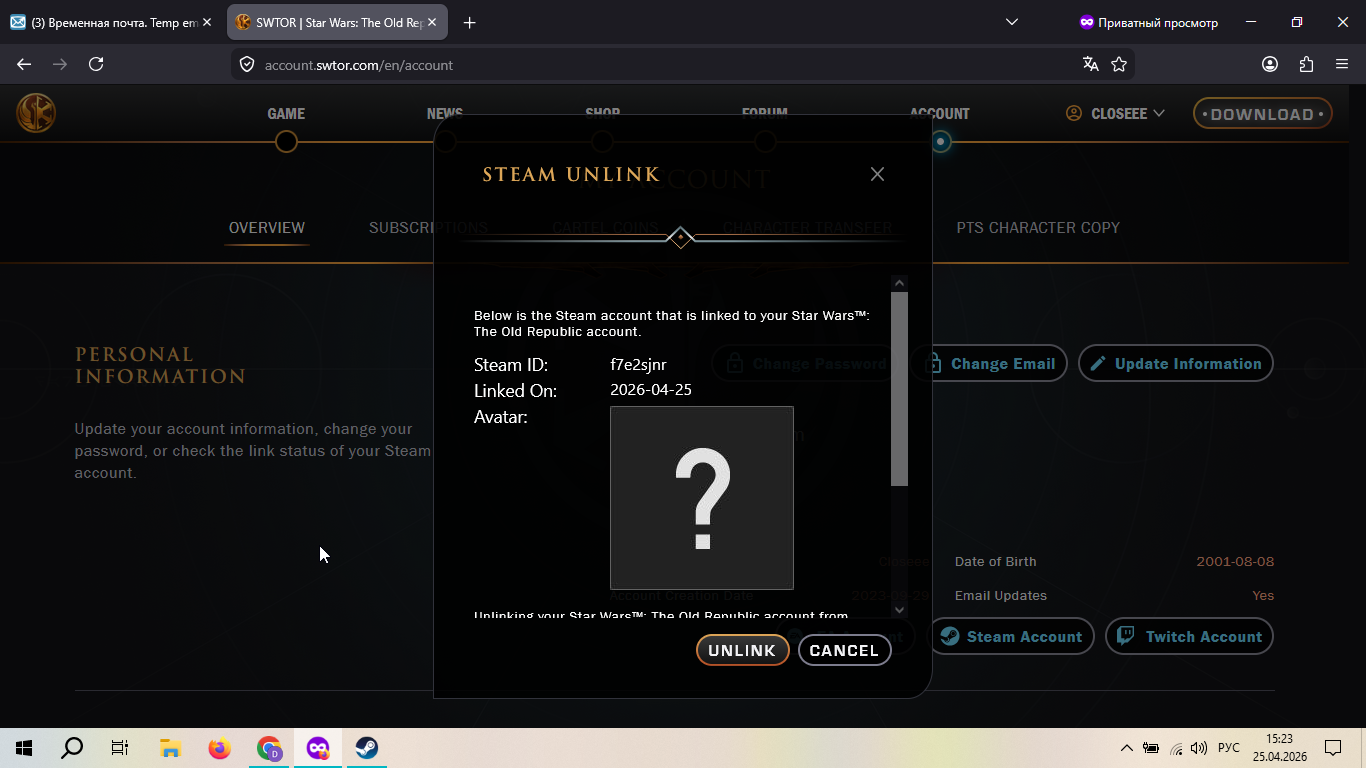Open a new browser tab
This screenshot has width=1366, height=768.
470,22
